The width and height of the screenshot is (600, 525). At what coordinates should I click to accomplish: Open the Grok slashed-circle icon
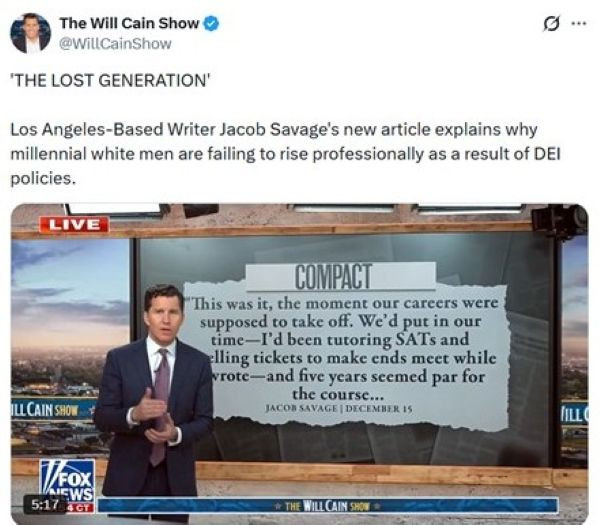click(x=552, y=24)
